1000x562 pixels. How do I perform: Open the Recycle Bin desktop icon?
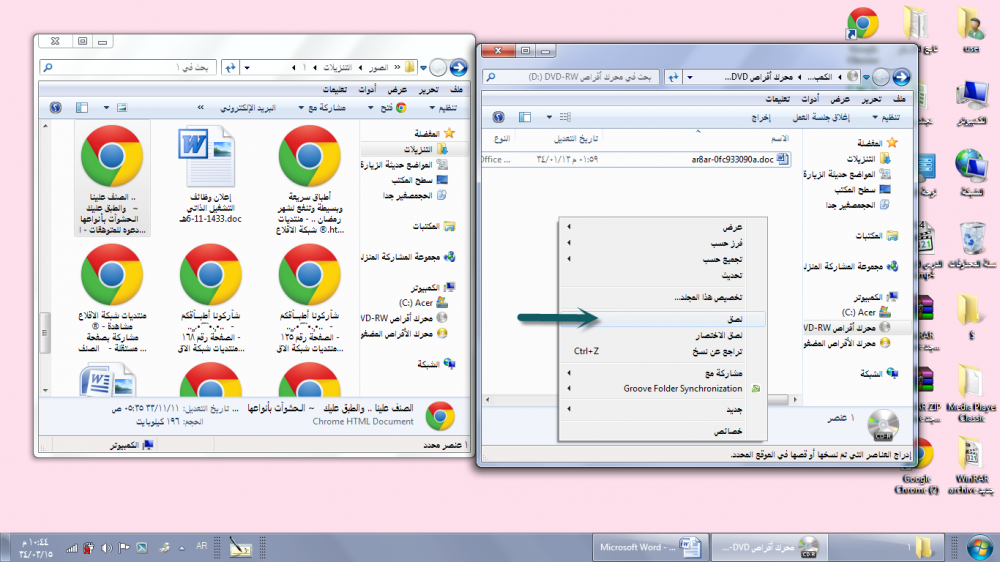point(971,240)
